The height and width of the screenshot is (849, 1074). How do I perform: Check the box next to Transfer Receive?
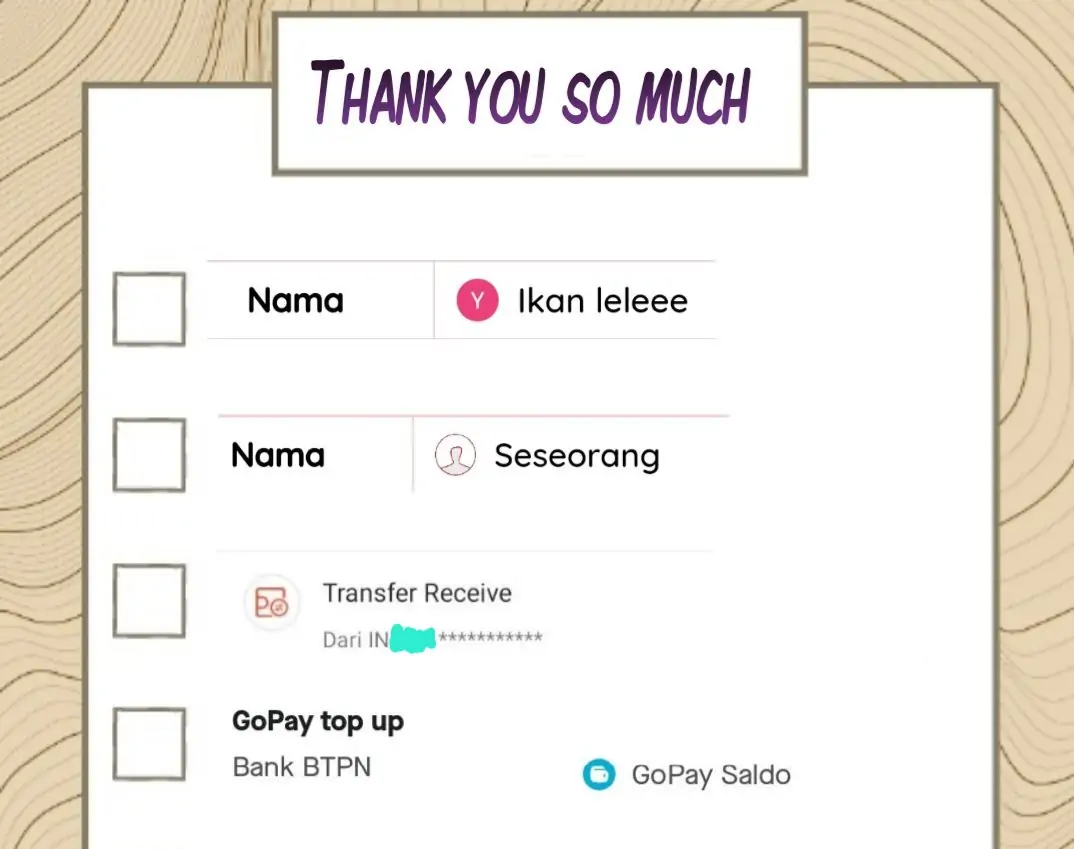[149, 600]
